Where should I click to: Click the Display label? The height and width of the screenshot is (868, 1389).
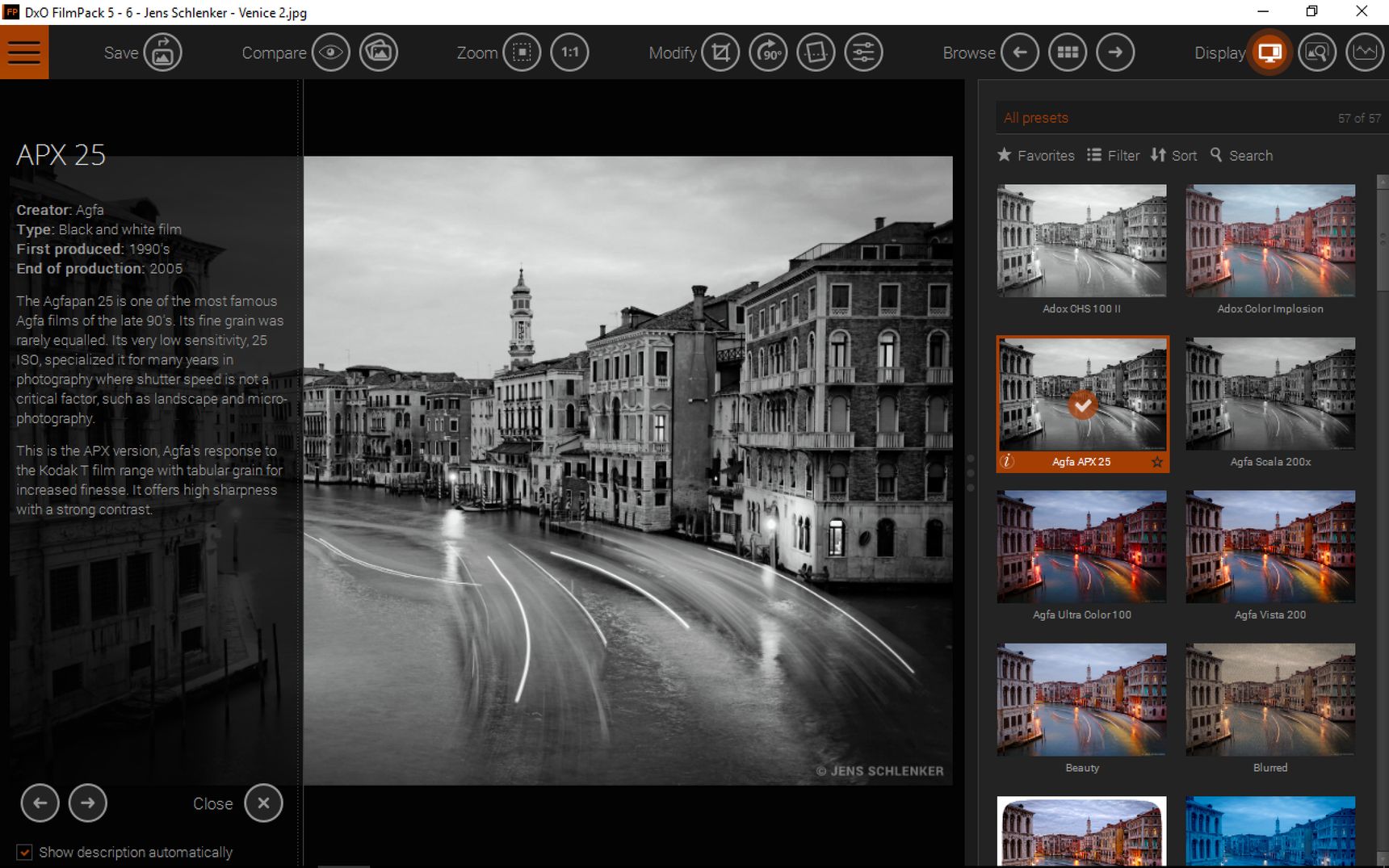coord(1219,52)
